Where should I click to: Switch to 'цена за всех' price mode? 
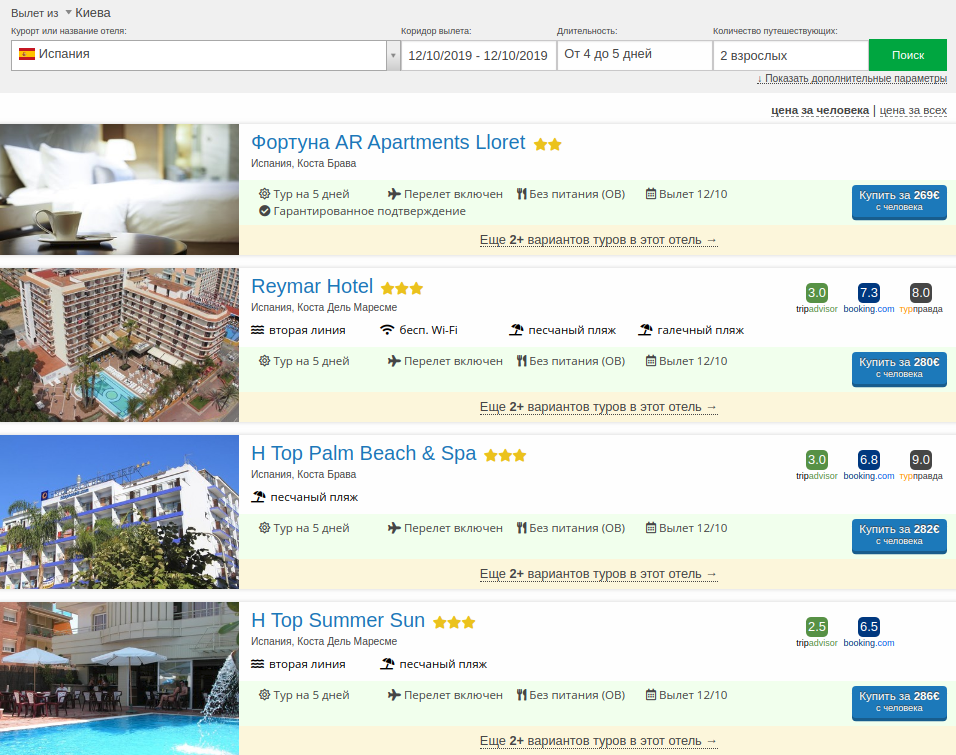coord(913,110)
